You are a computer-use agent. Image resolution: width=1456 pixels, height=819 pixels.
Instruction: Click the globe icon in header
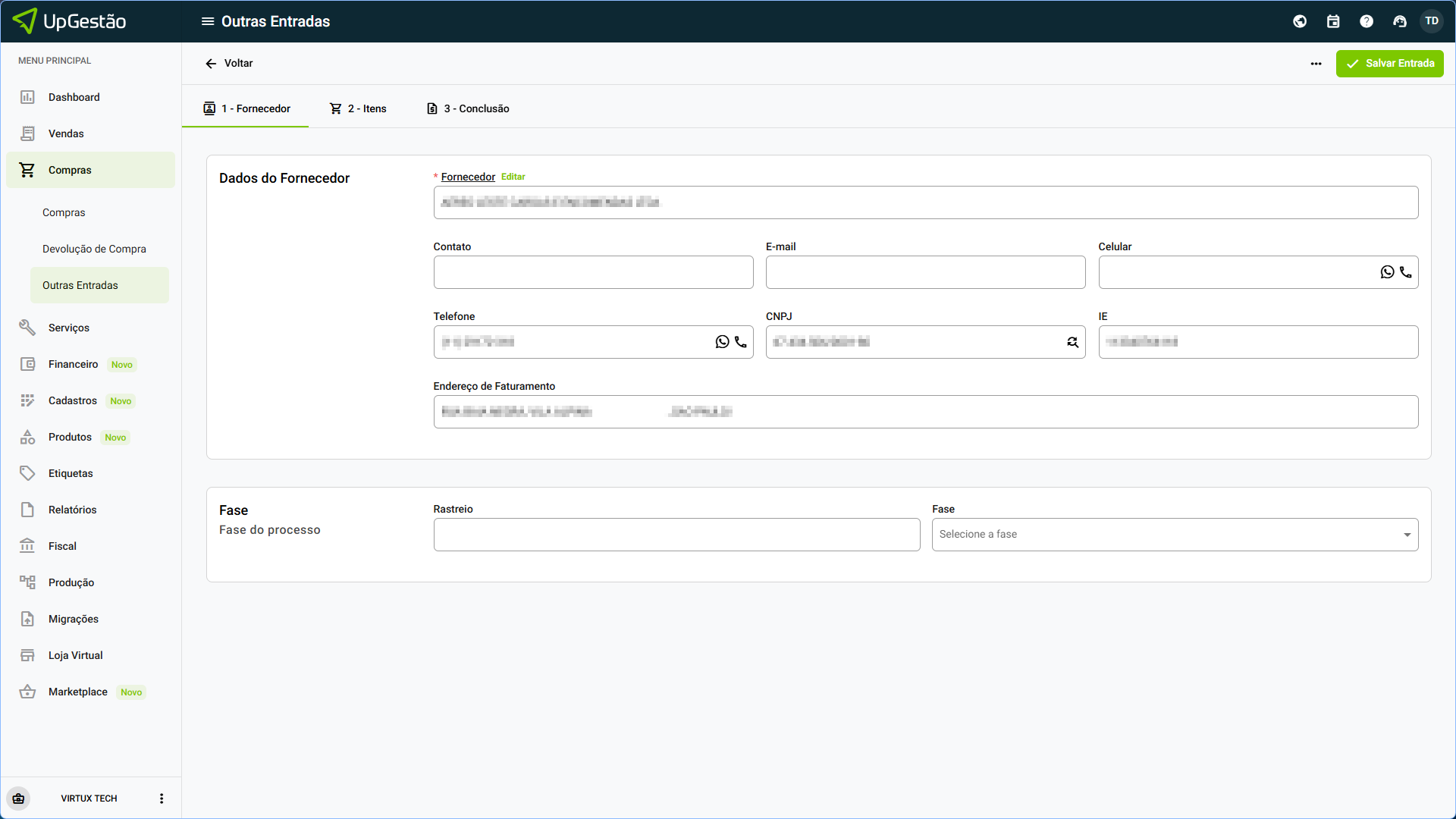pyautogui.click(x=1300, y=21)
